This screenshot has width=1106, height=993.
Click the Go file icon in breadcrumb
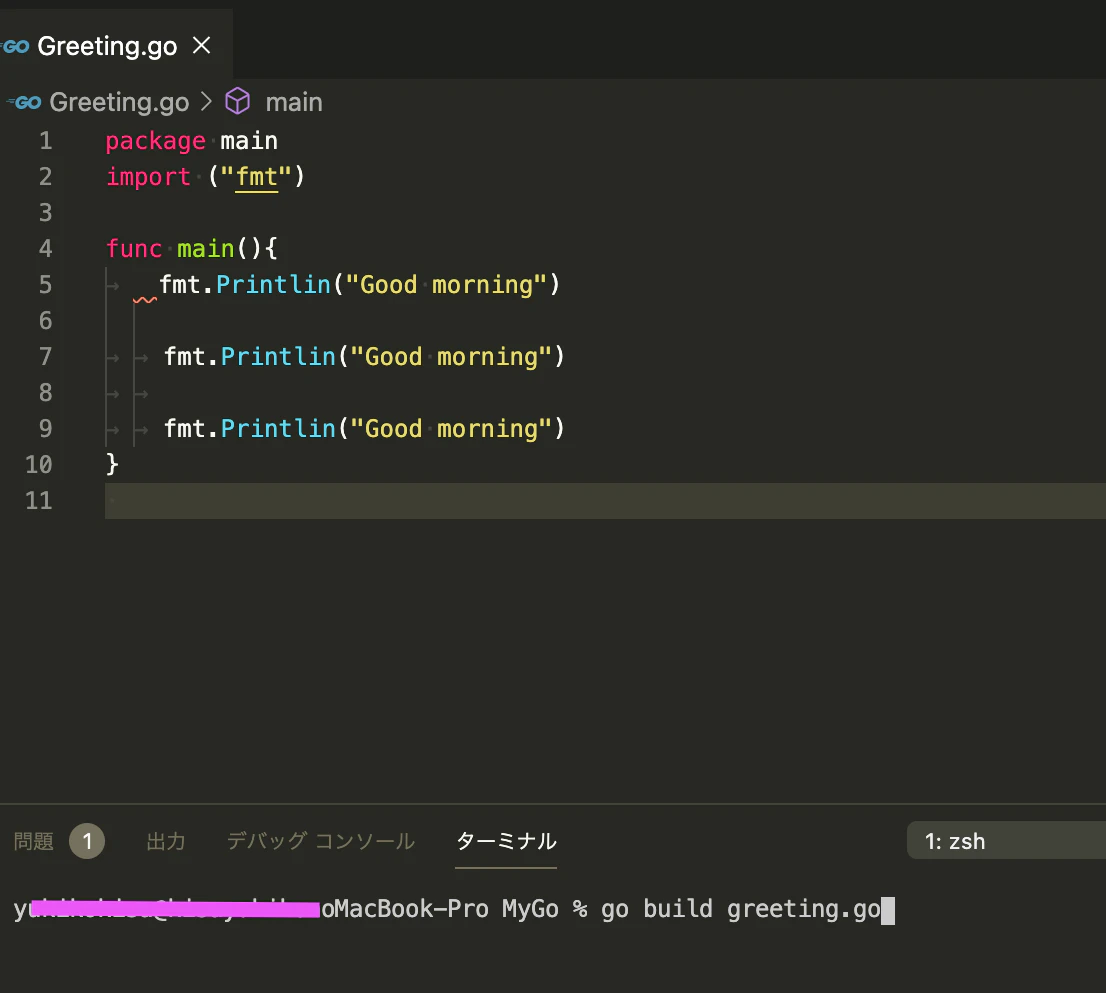click(24, 103)
